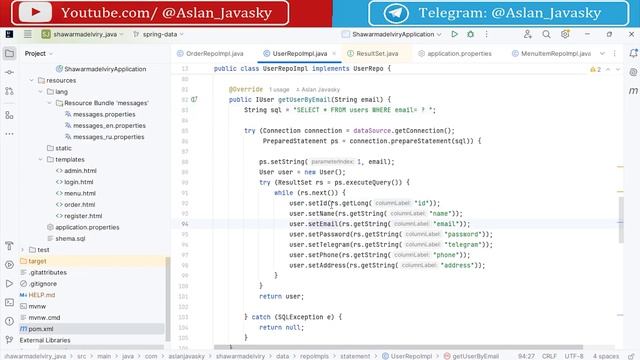This screenshot has width=640, height=360.
Task: Open the code with me user icon
Action: point(527,34)
